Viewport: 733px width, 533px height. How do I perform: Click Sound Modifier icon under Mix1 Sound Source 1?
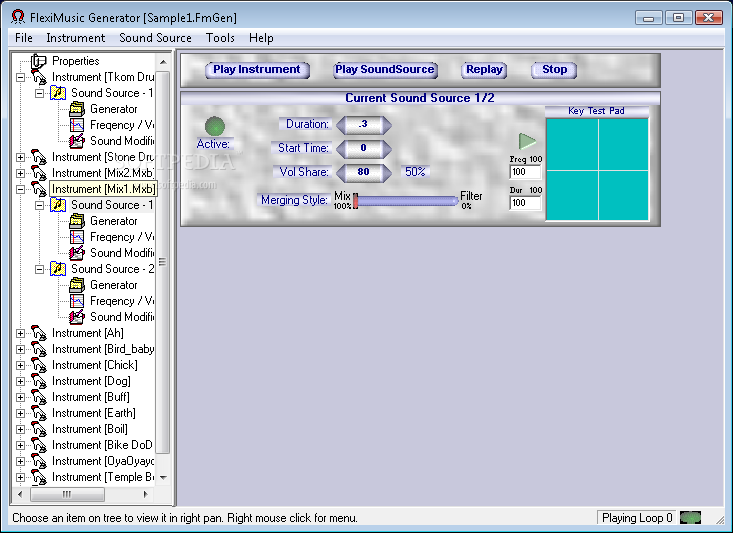(77, 253)
